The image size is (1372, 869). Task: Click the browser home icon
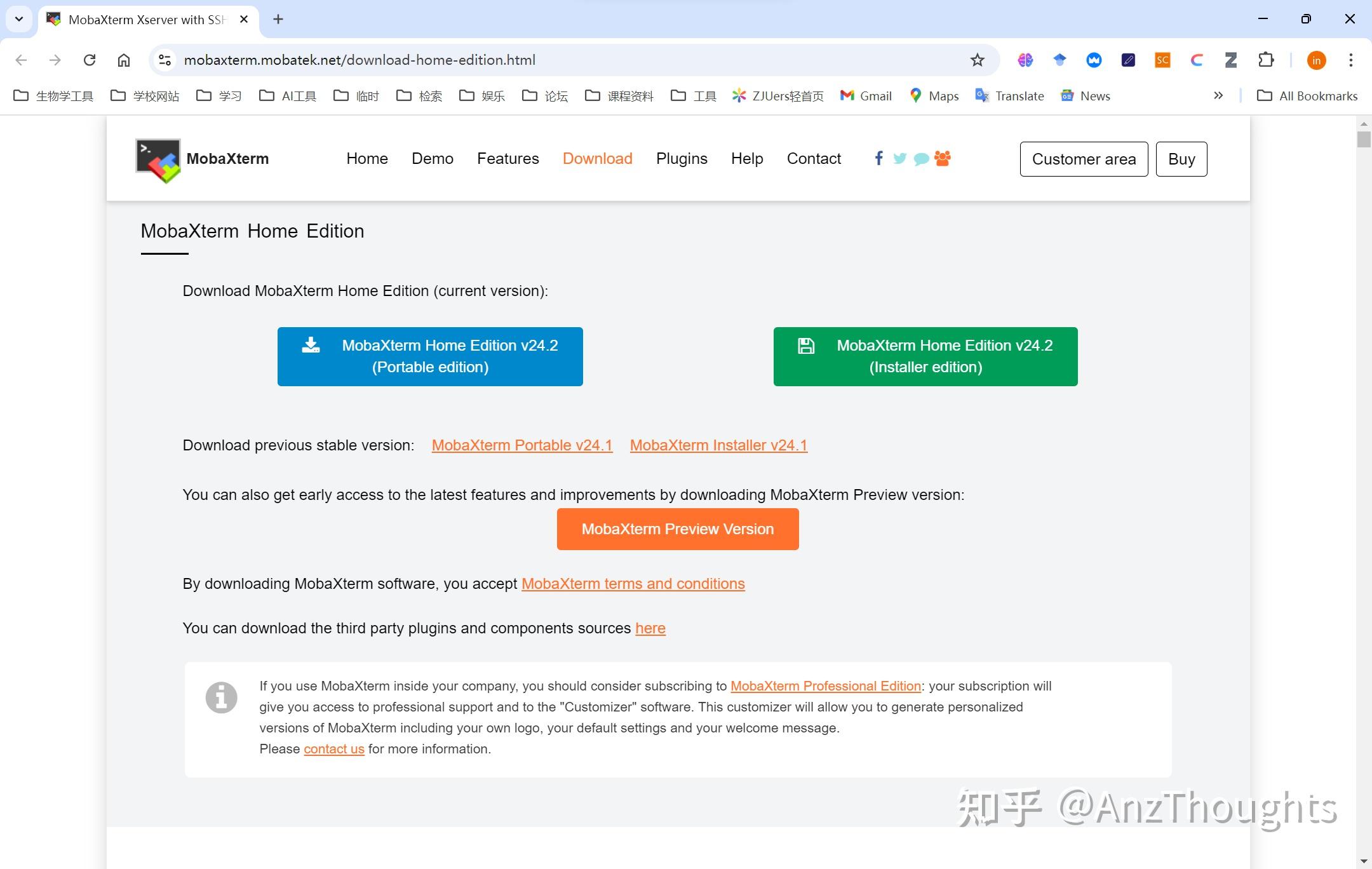pyautogui.click(x=124, y=60)
